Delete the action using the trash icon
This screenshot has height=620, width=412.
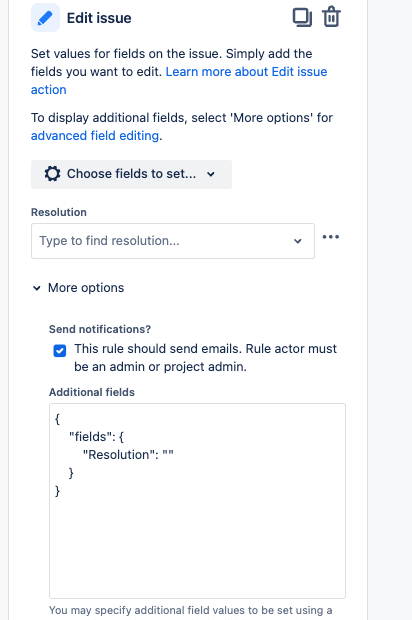[331, 17]
